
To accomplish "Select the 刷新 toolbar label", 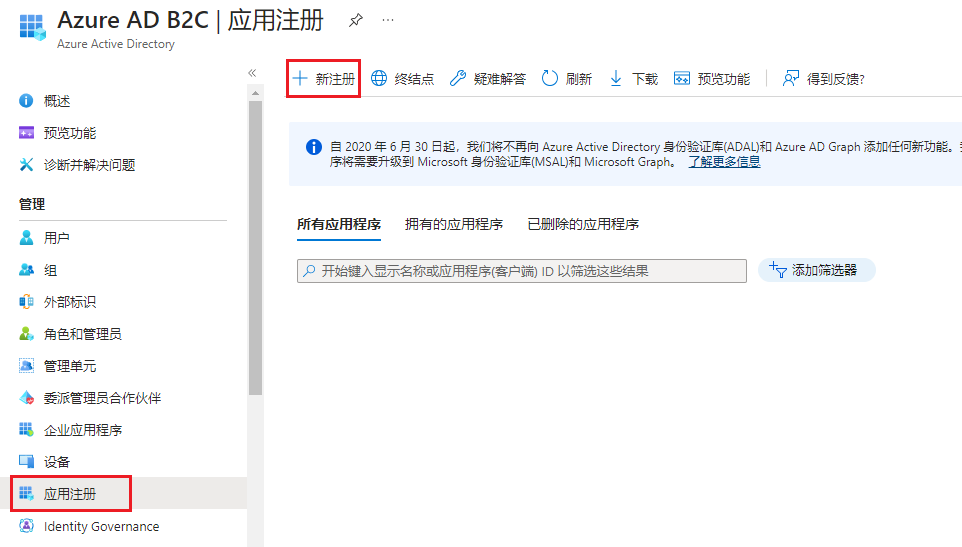I will [x=579, y=79].
